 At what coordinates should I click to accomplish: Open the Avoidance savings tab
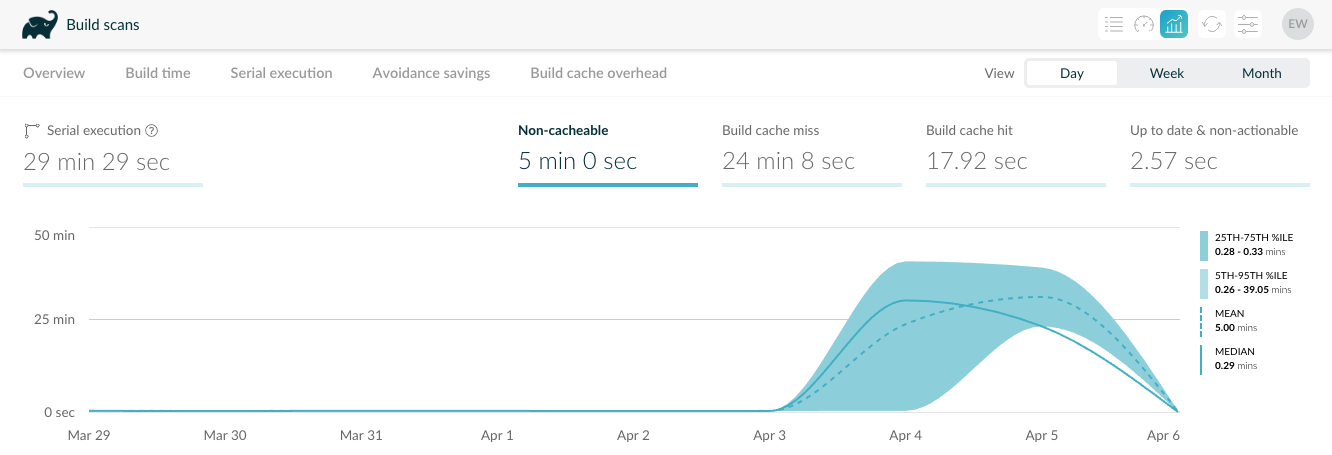[431, 73]
